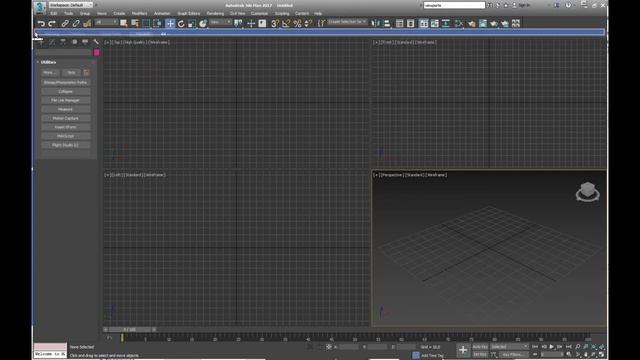Open the Front viewport Standard label menu
640x360 pixels.
404,42
